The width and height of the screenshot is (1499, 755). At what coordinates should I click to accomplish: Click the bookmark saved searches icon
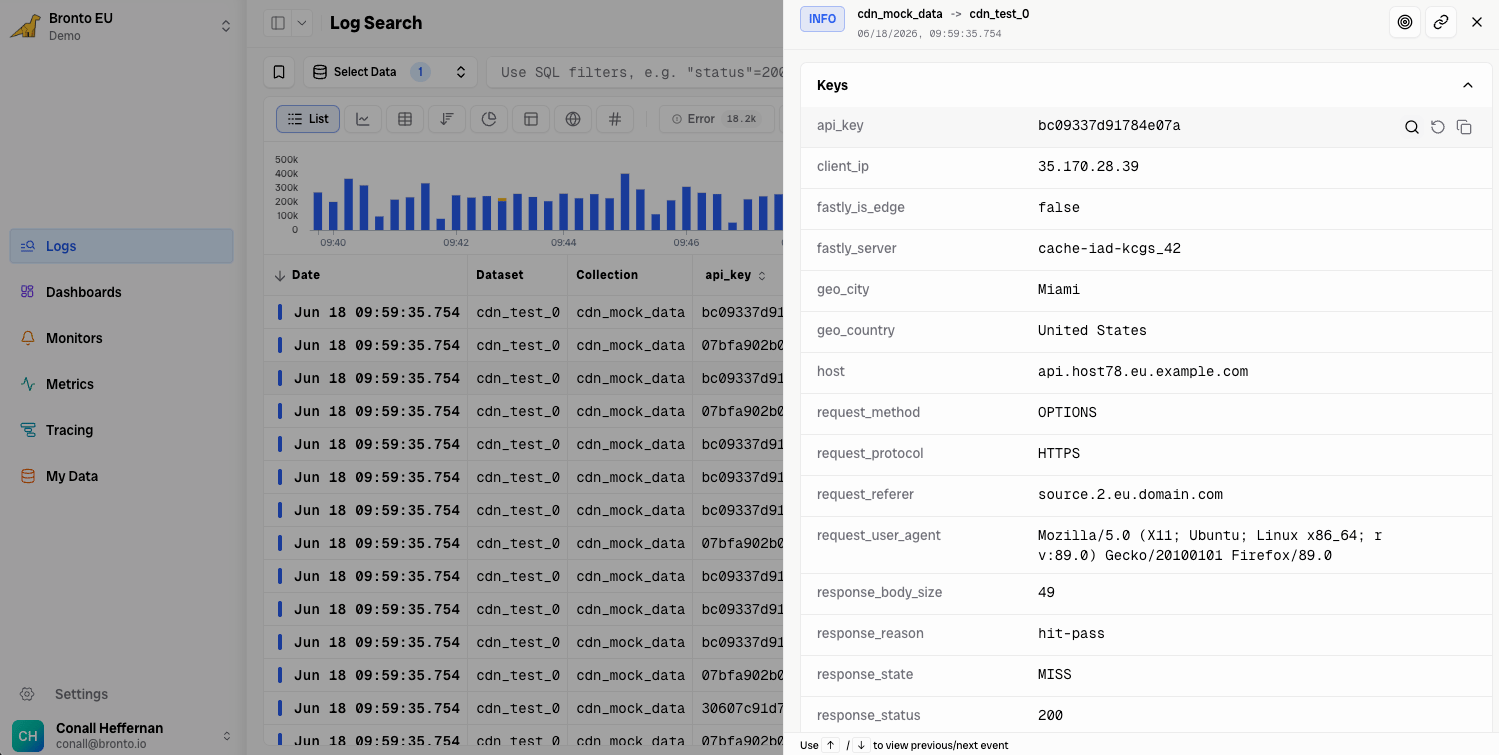(x=279, y=72)
